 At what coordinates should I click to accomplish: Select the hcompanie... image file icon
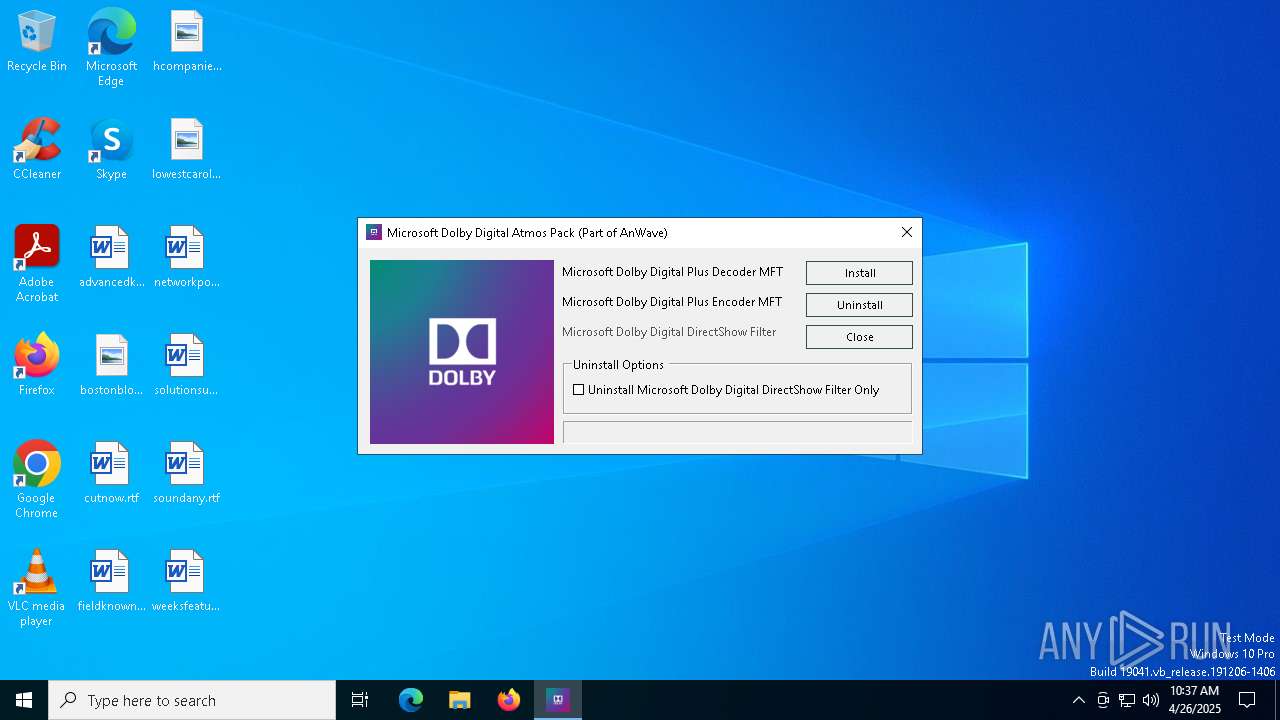(187, 42)
